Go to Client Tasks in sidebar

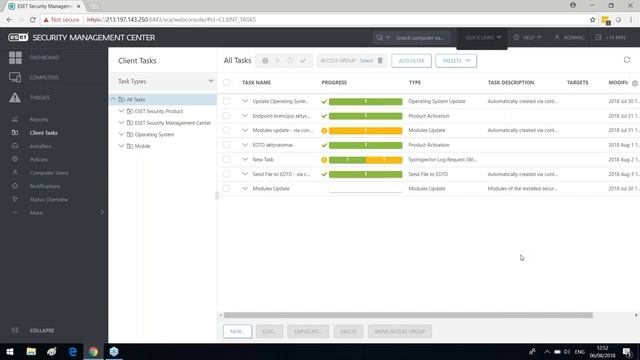(43, 133)
